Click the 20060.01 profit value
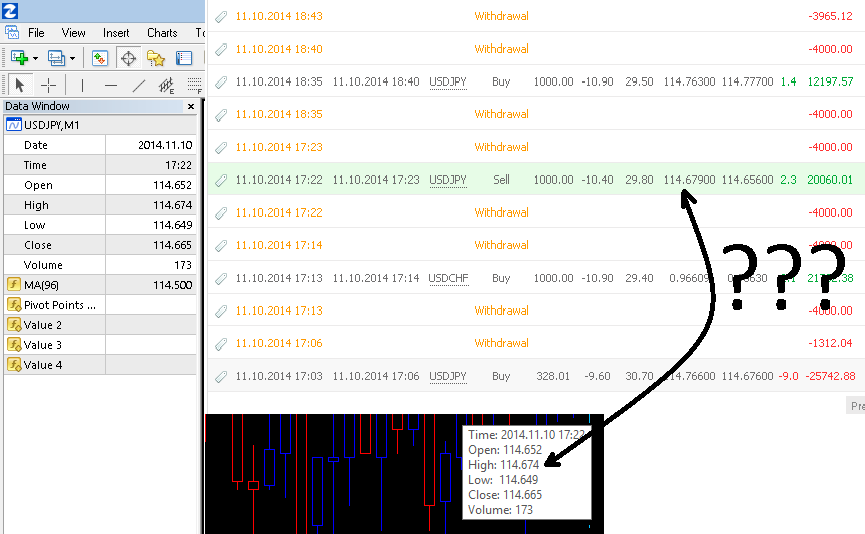Image resolution: width=865 pixels, height=534 pixels. [x=830, y=180]
